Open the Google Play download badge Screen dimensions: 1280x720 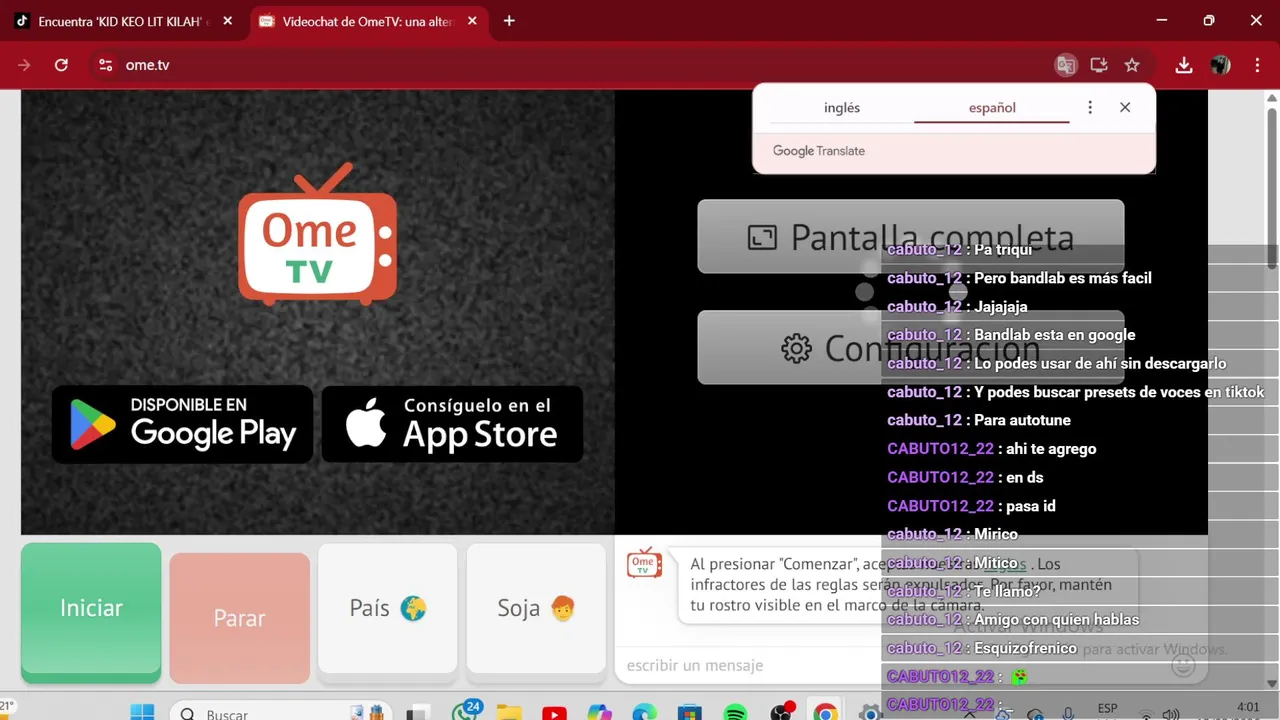[x=182, y=423]
